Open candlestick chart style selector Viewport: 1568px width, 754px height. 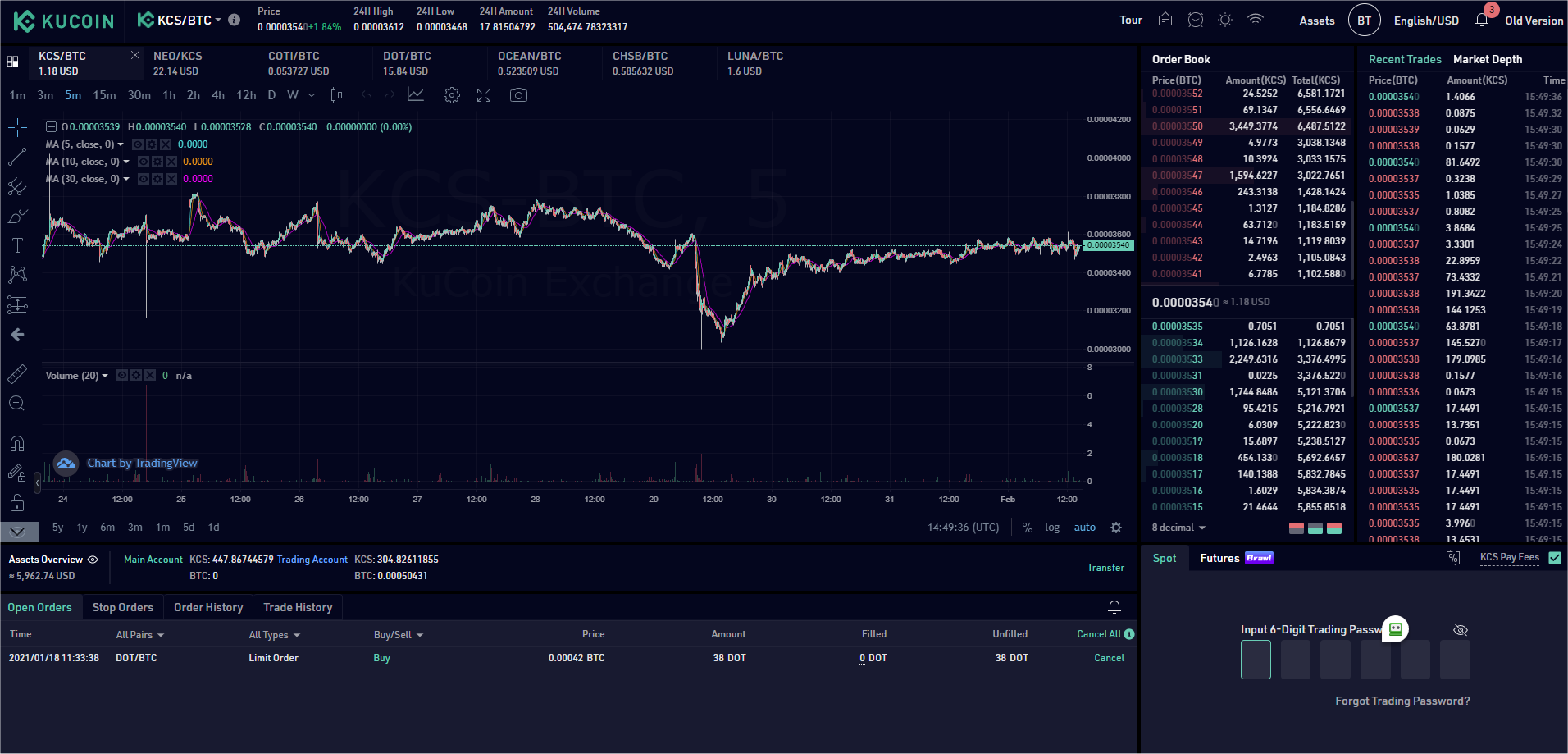pyautogui.click(x=336, y=95)
